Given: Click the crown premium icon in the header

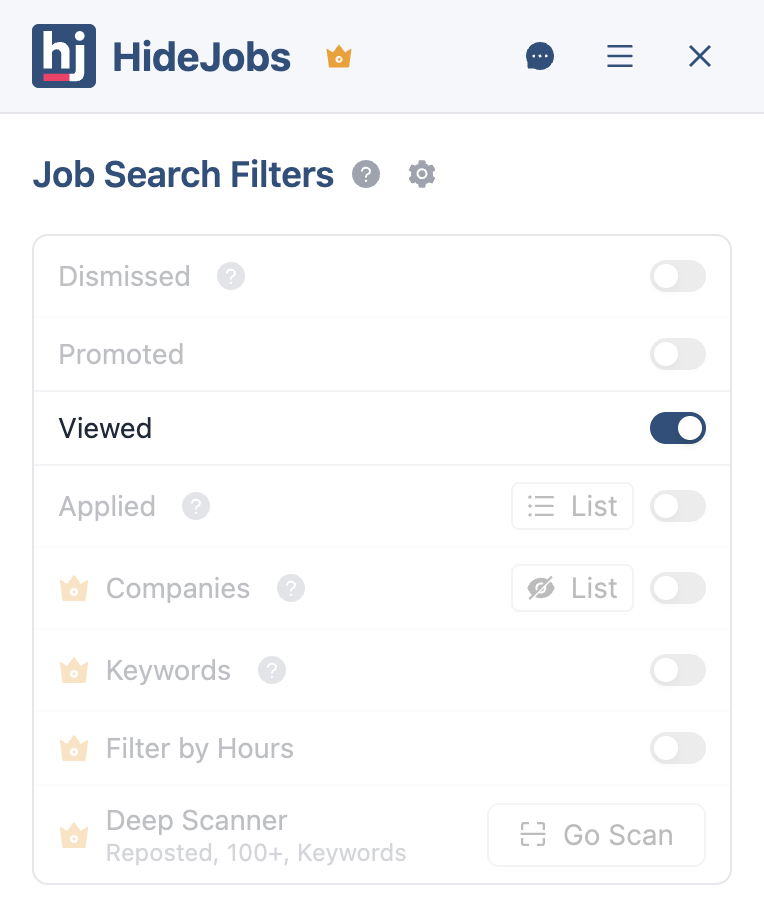Looking at the screenshot, I should [338, 57].
